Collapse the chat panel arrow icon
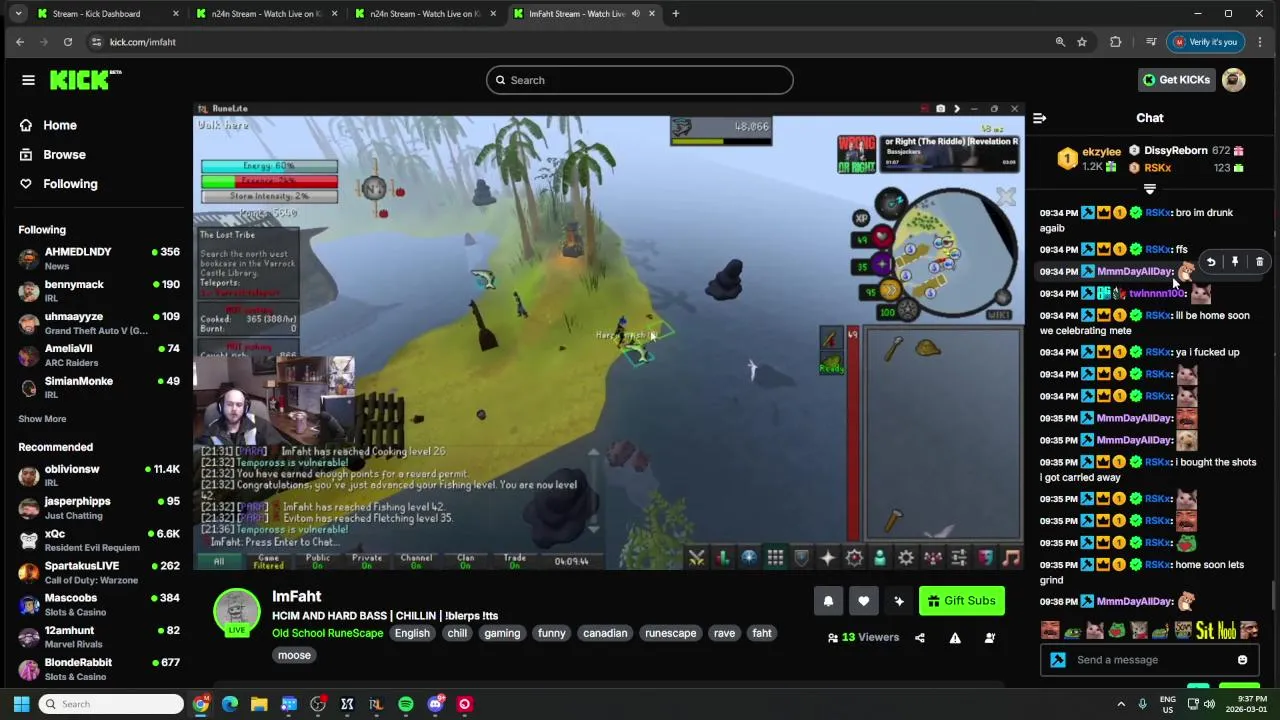The image size is (1280, 720). point(1039,118)
